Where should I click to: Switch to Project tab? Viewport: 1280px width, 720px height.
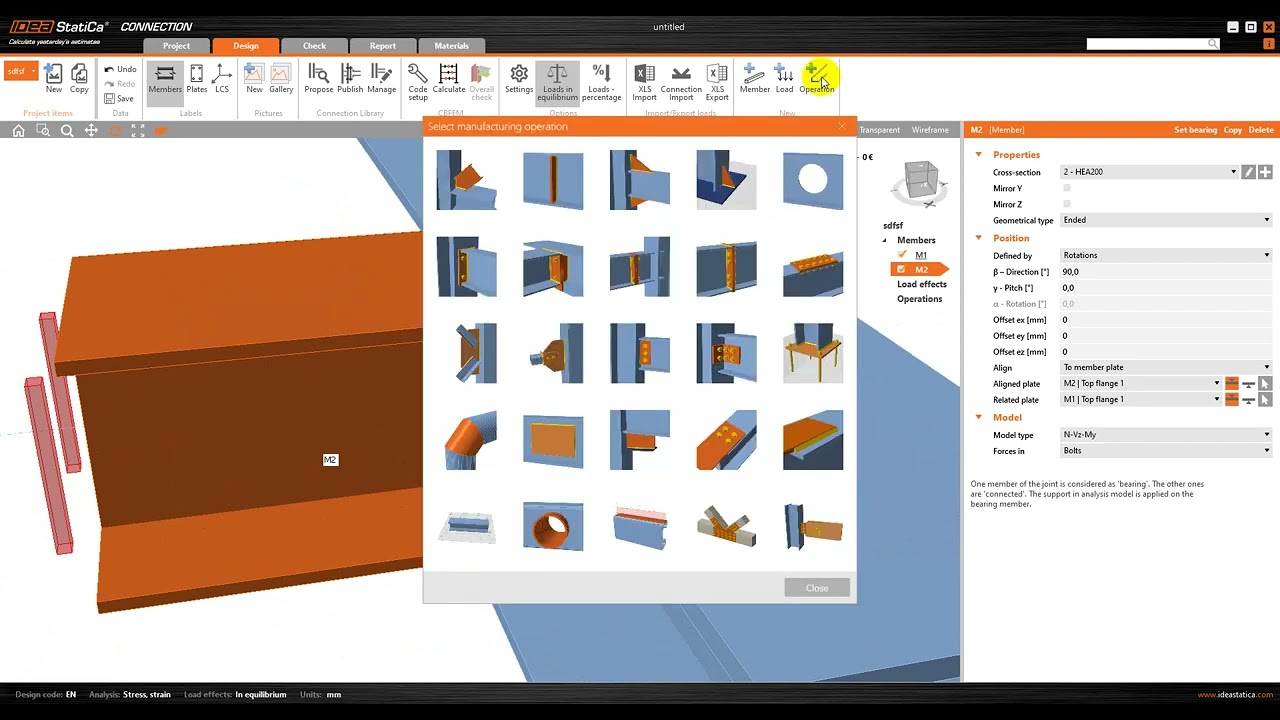(176, 45)
